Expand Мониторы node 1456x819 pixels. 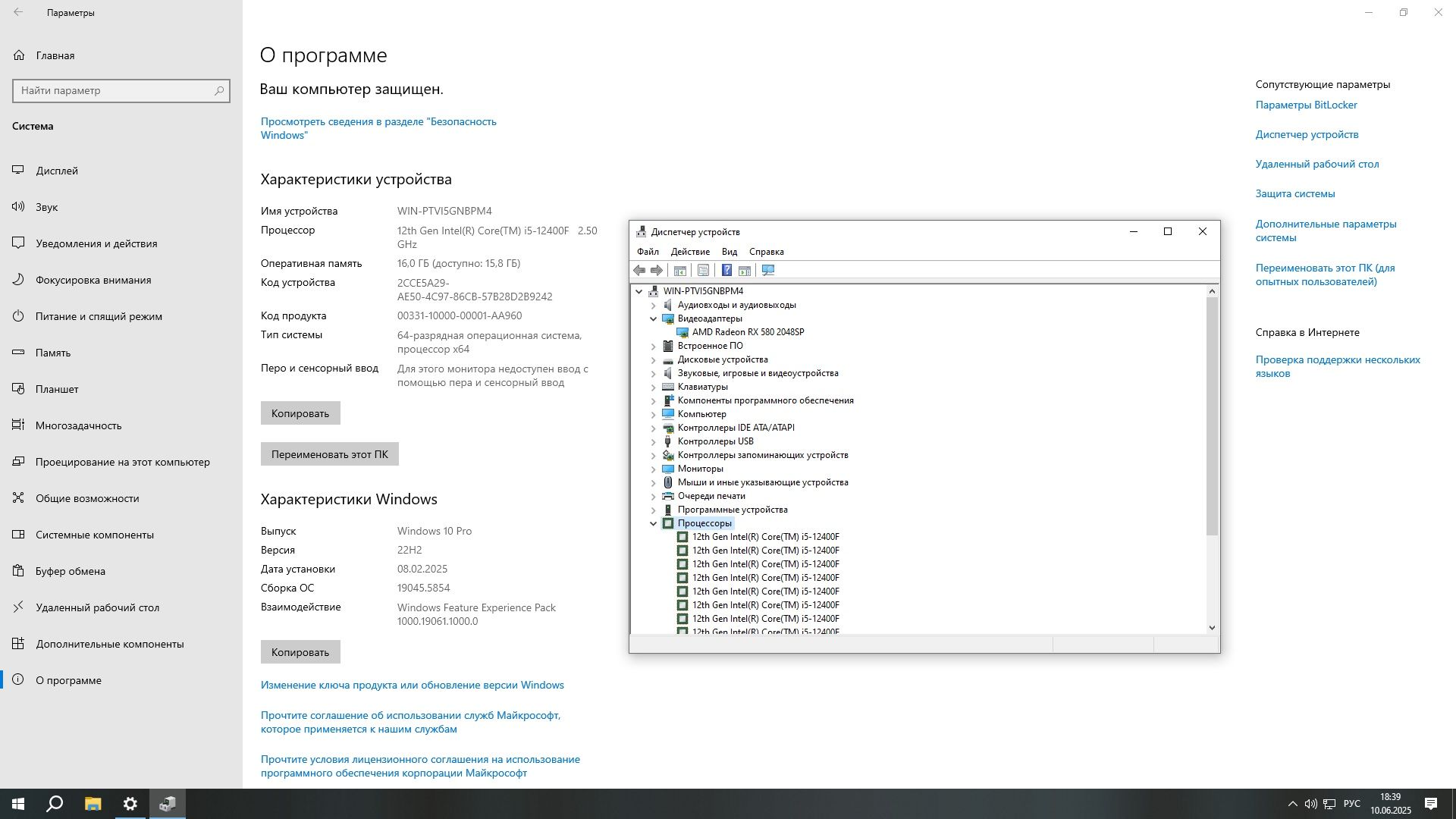(653, 469)
